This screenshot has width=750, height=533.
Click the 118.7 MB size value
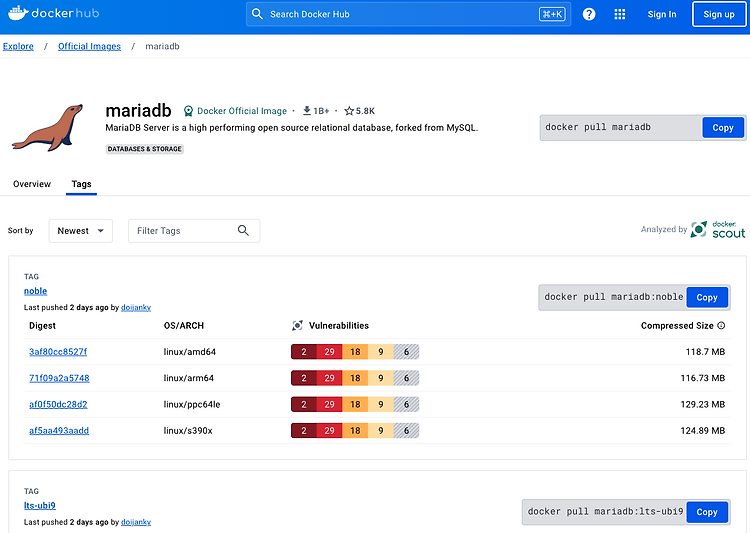[705, 352]
